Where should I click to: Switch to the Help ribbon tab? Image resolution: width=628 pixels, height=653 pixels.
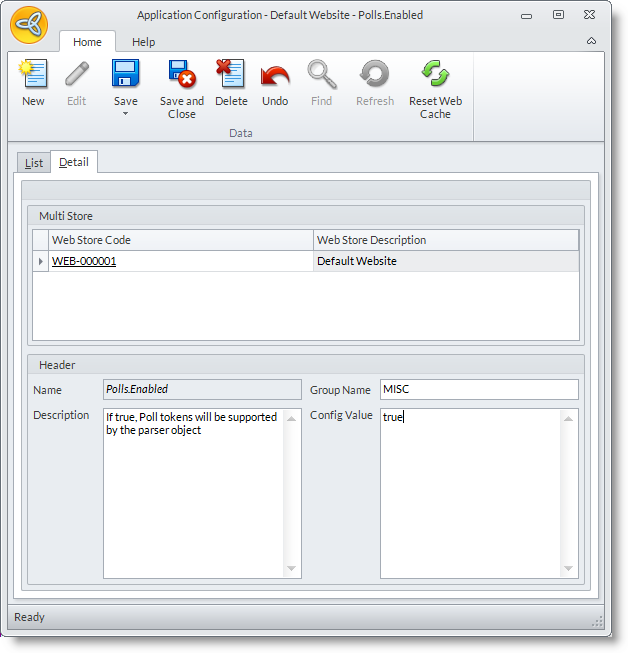143,42
